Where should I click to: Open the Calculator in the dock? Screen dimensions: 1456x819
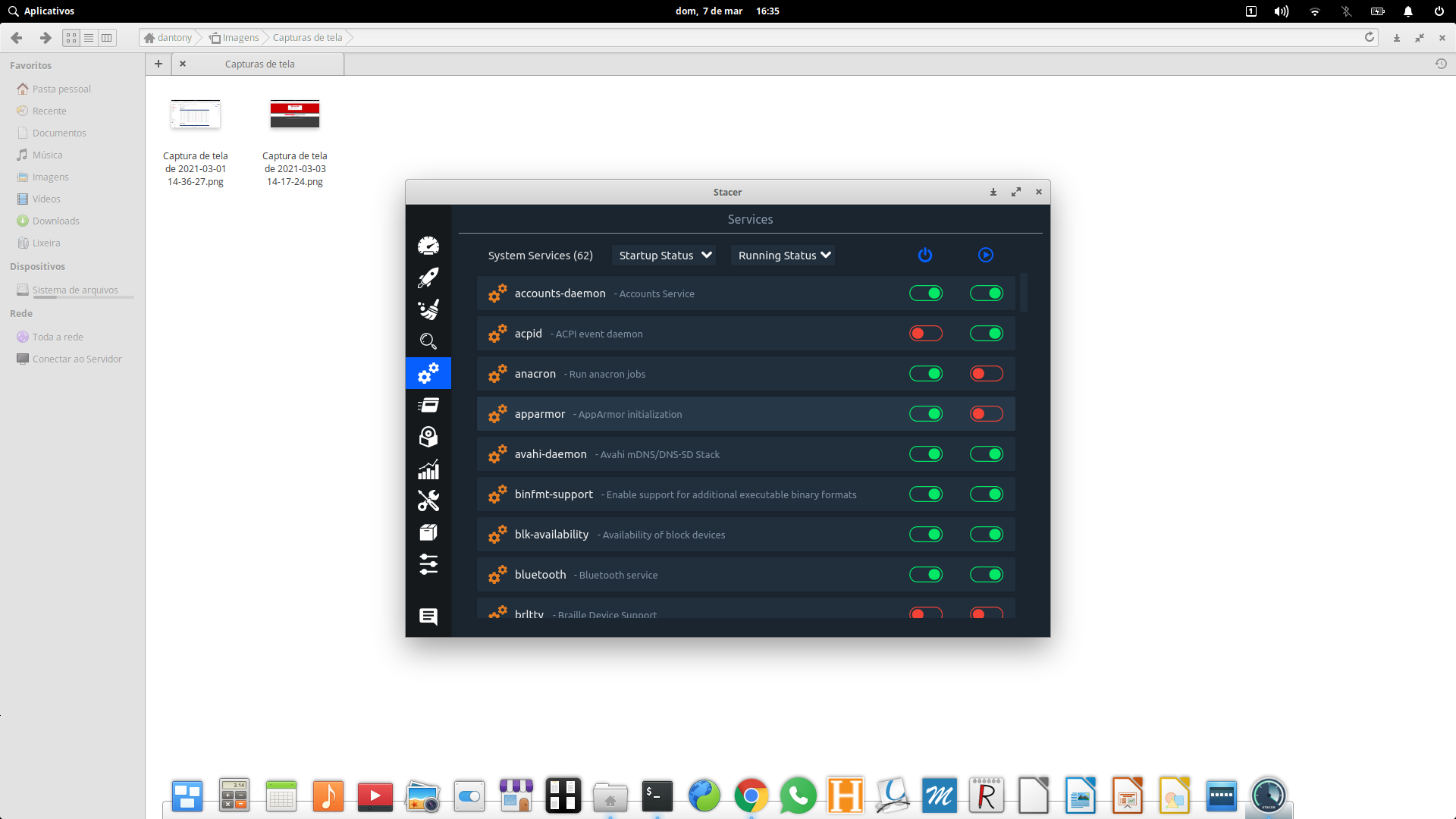234,795
